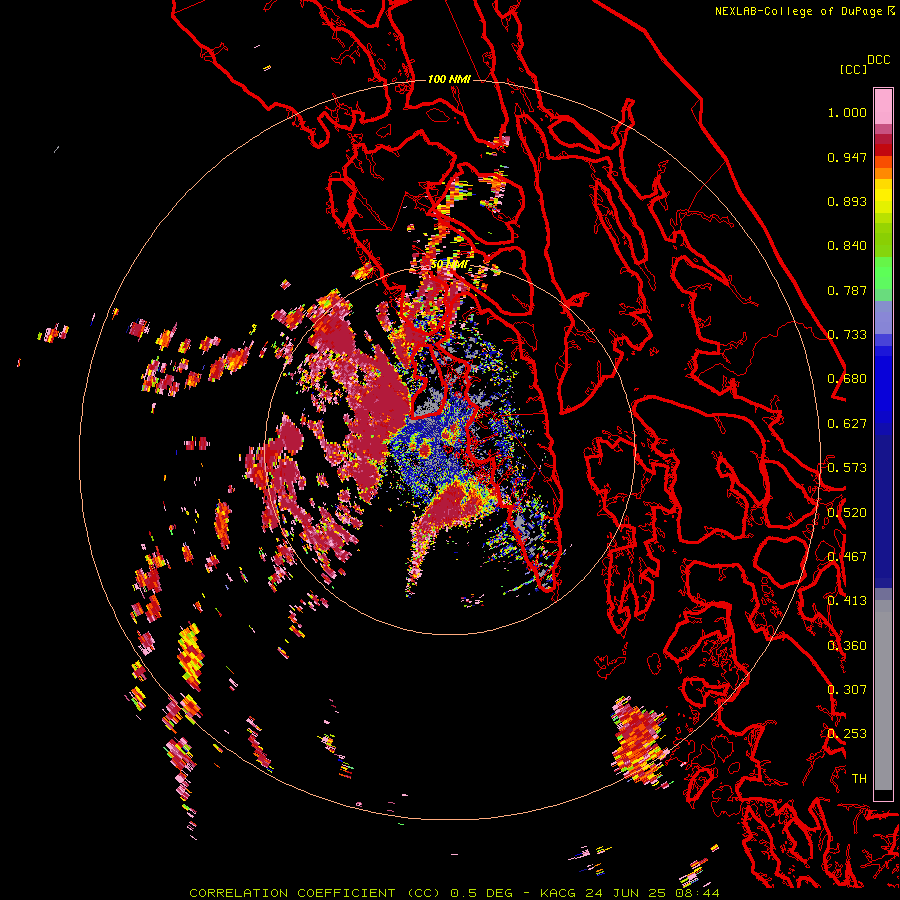900x900 pixels.
Task: Click the 0.787 value on the color scale
Action: (x=847, y=290)
